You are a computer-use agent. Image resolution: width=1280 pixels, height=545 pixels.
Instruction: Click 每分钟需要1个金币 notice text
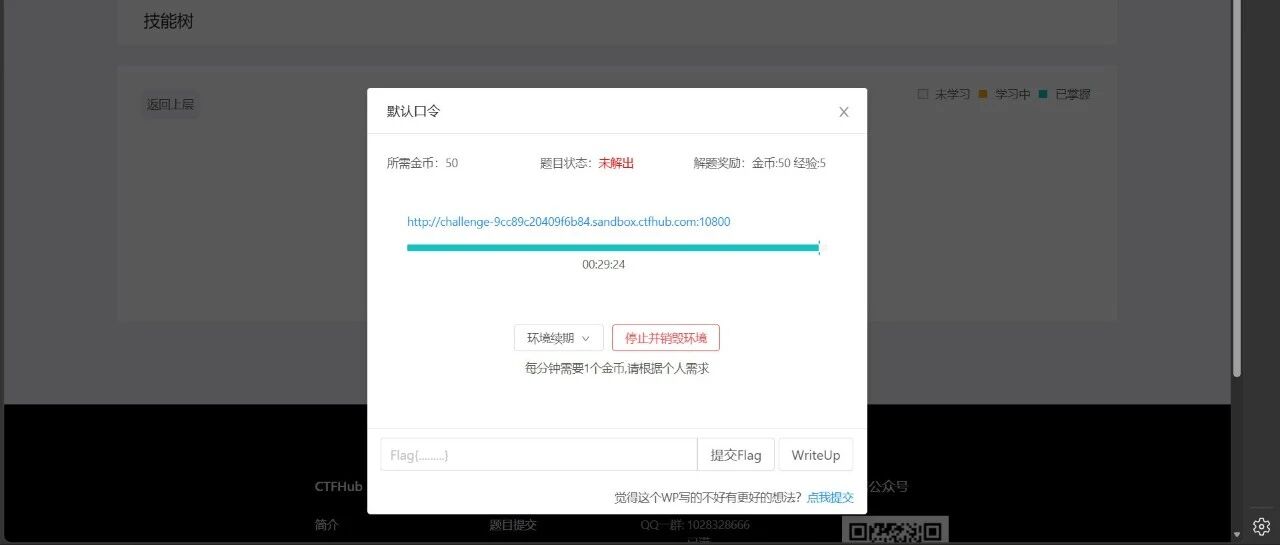tap(617, 368)
